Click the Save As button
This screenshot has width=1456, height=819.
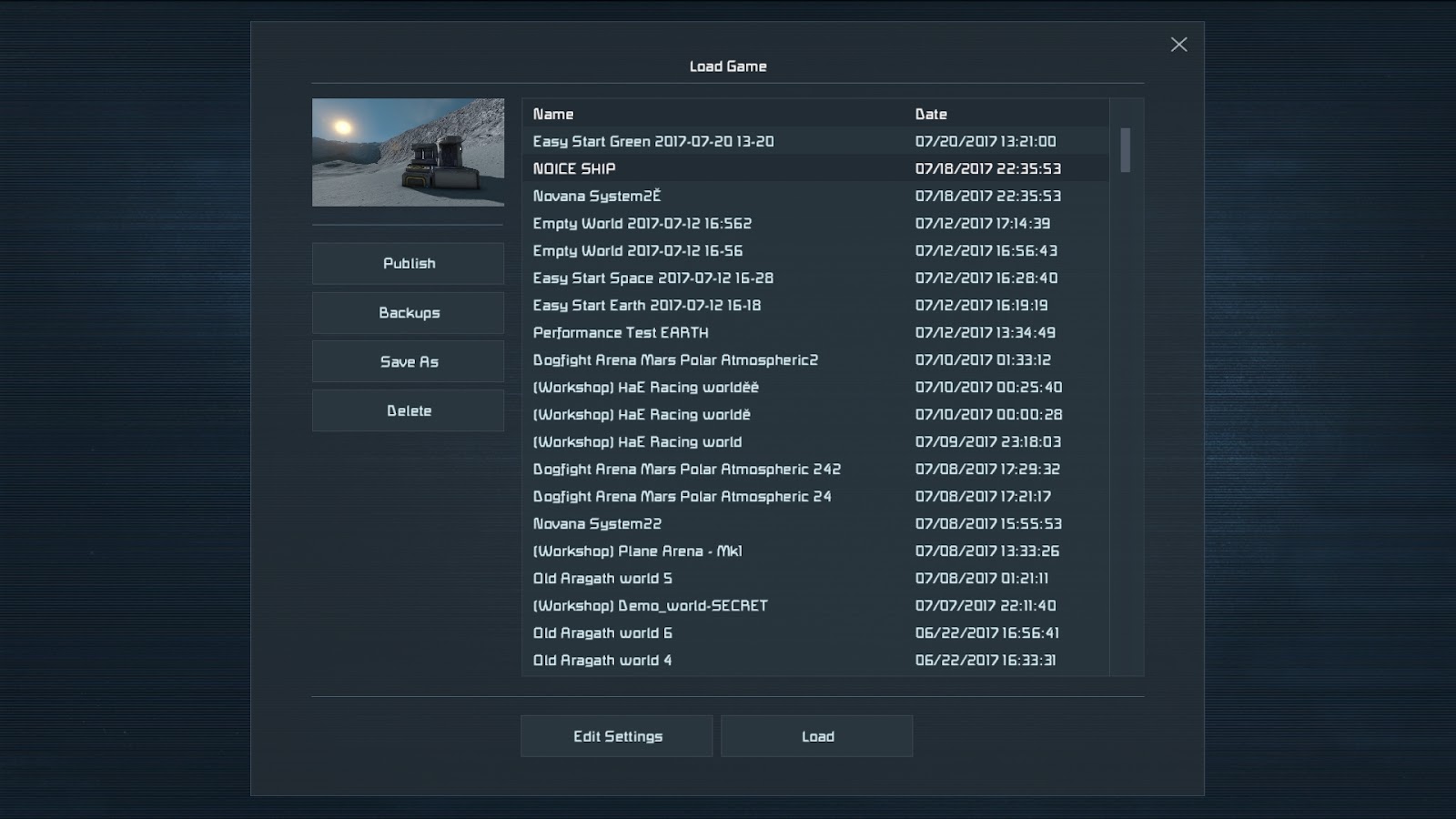[x=408, y=361]
